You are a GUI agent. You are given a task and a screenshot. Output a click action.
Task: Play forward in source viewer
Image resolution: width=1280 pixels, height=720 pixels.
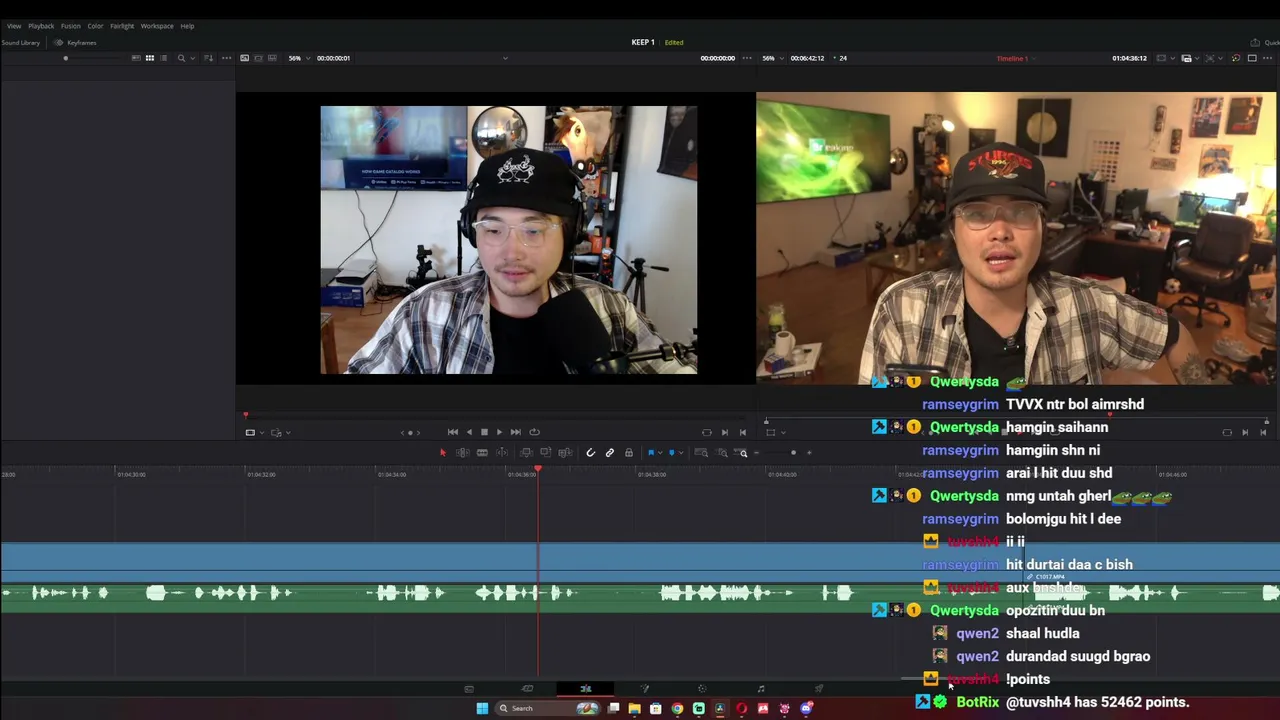499,432
